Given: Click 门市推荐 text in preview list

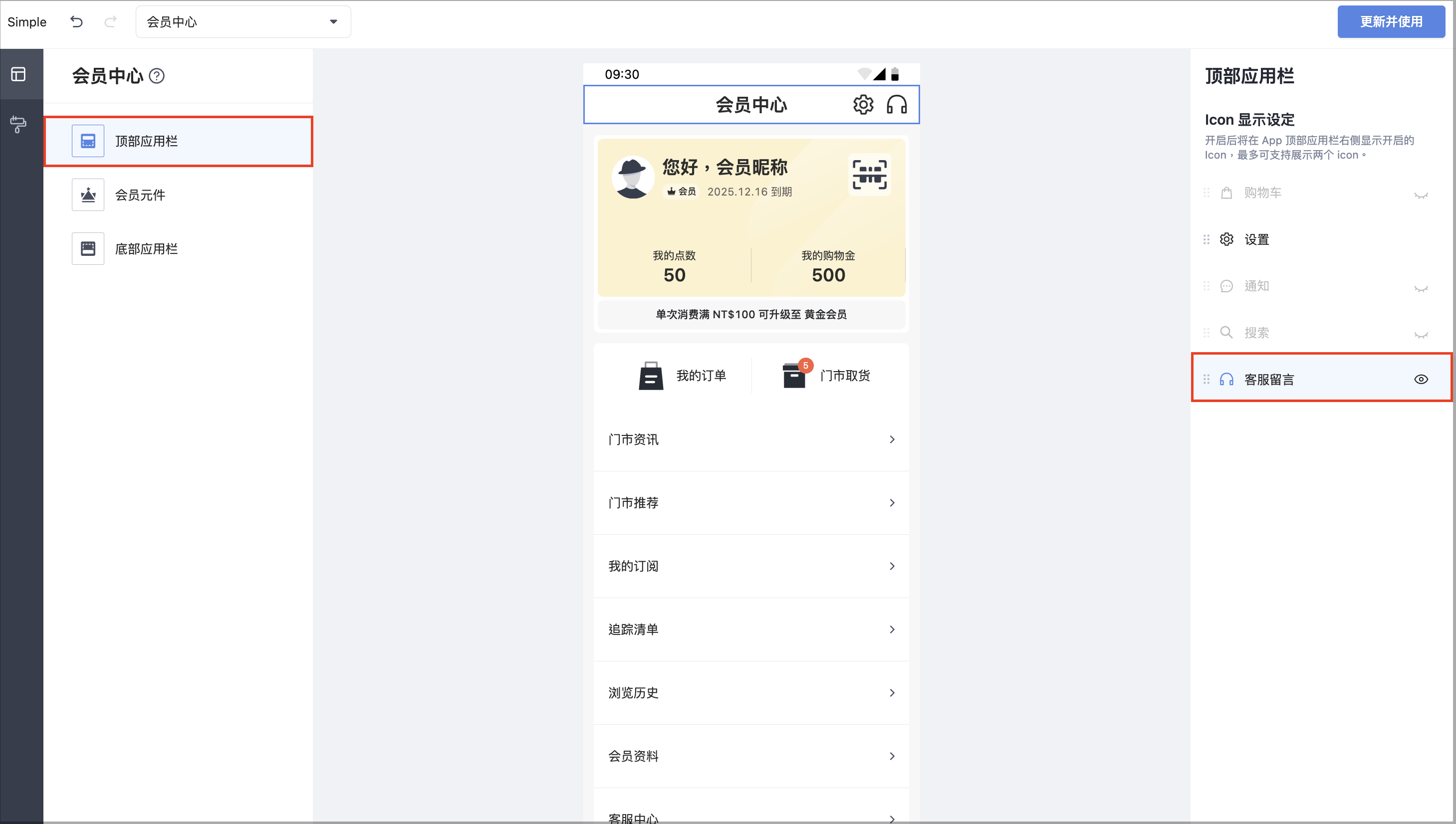Looking at the screenshot, I should click(x=634, y=503).
